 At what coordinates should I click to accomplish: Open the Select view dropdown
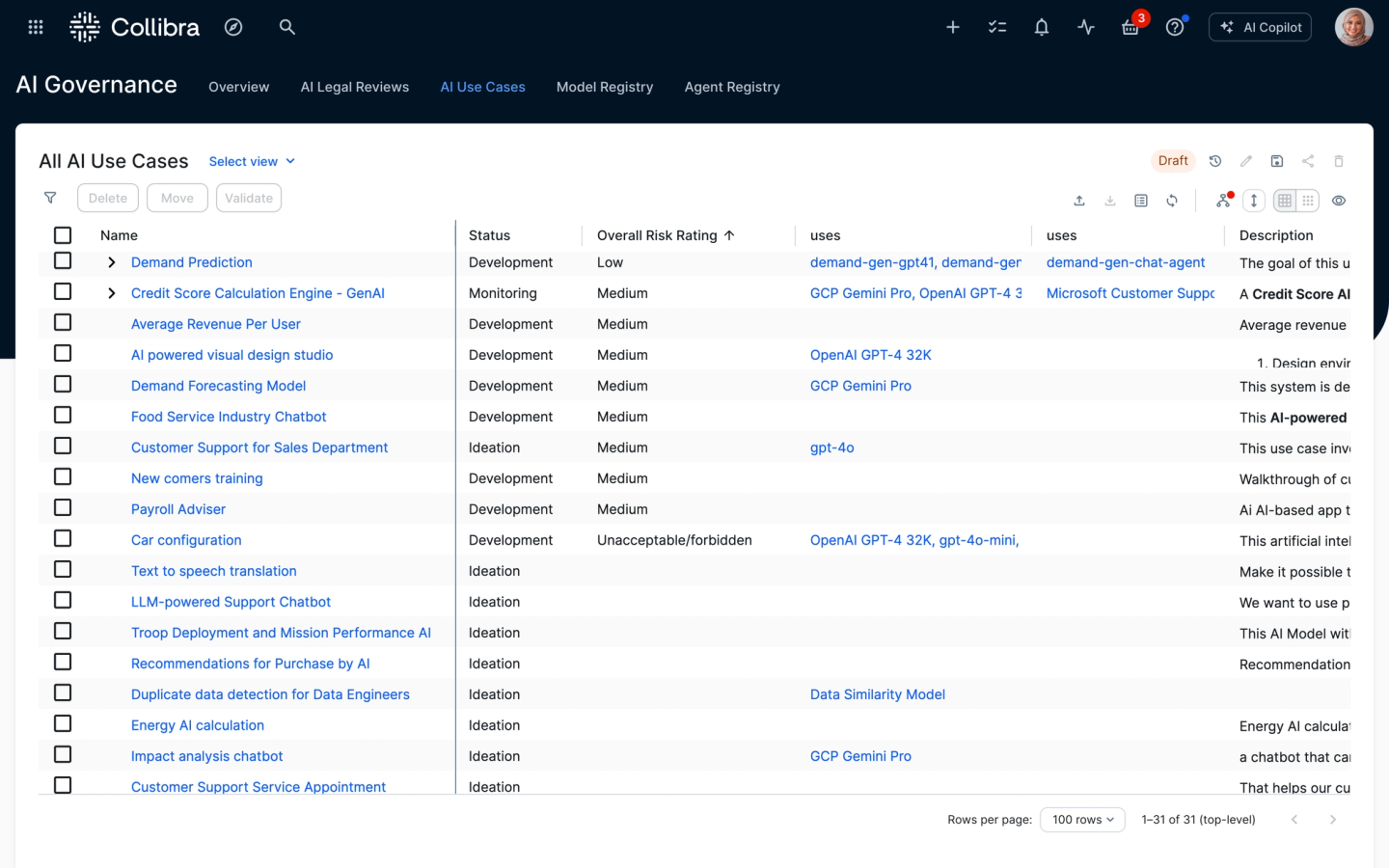pos(252,161)
